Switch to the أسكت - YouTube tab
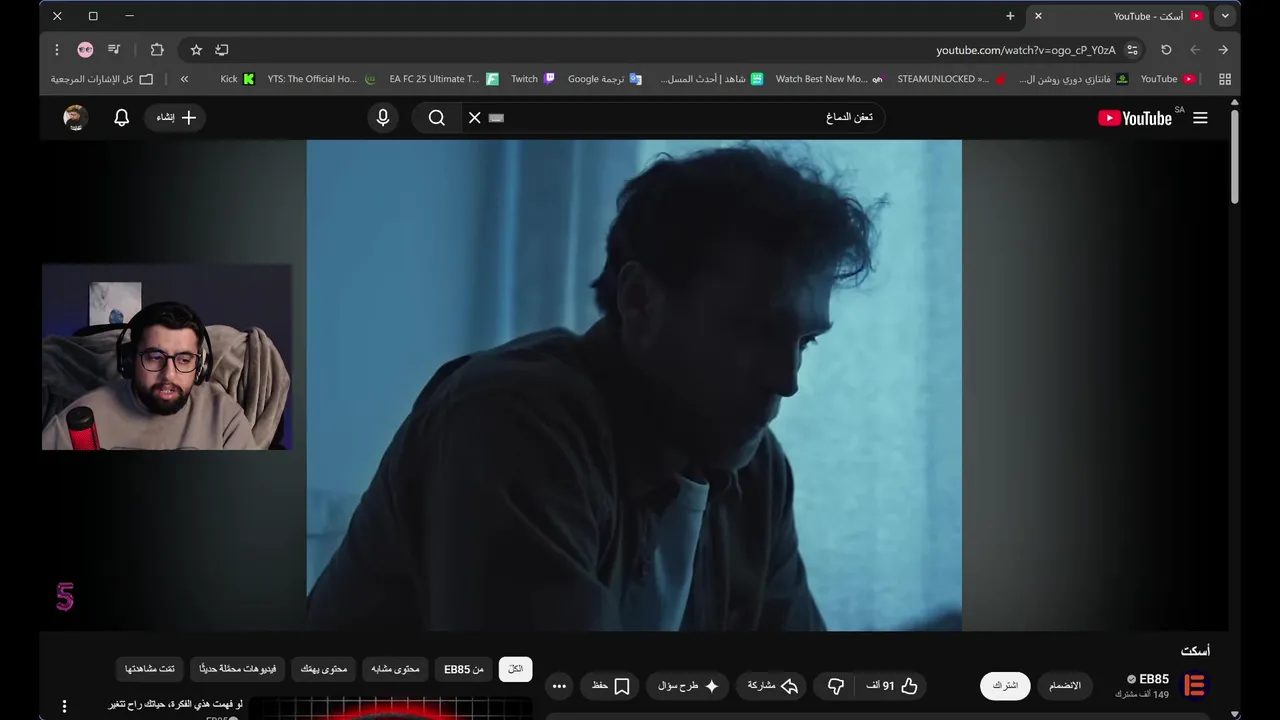Screen dimensions: 1280x720 coord(1120,16)
